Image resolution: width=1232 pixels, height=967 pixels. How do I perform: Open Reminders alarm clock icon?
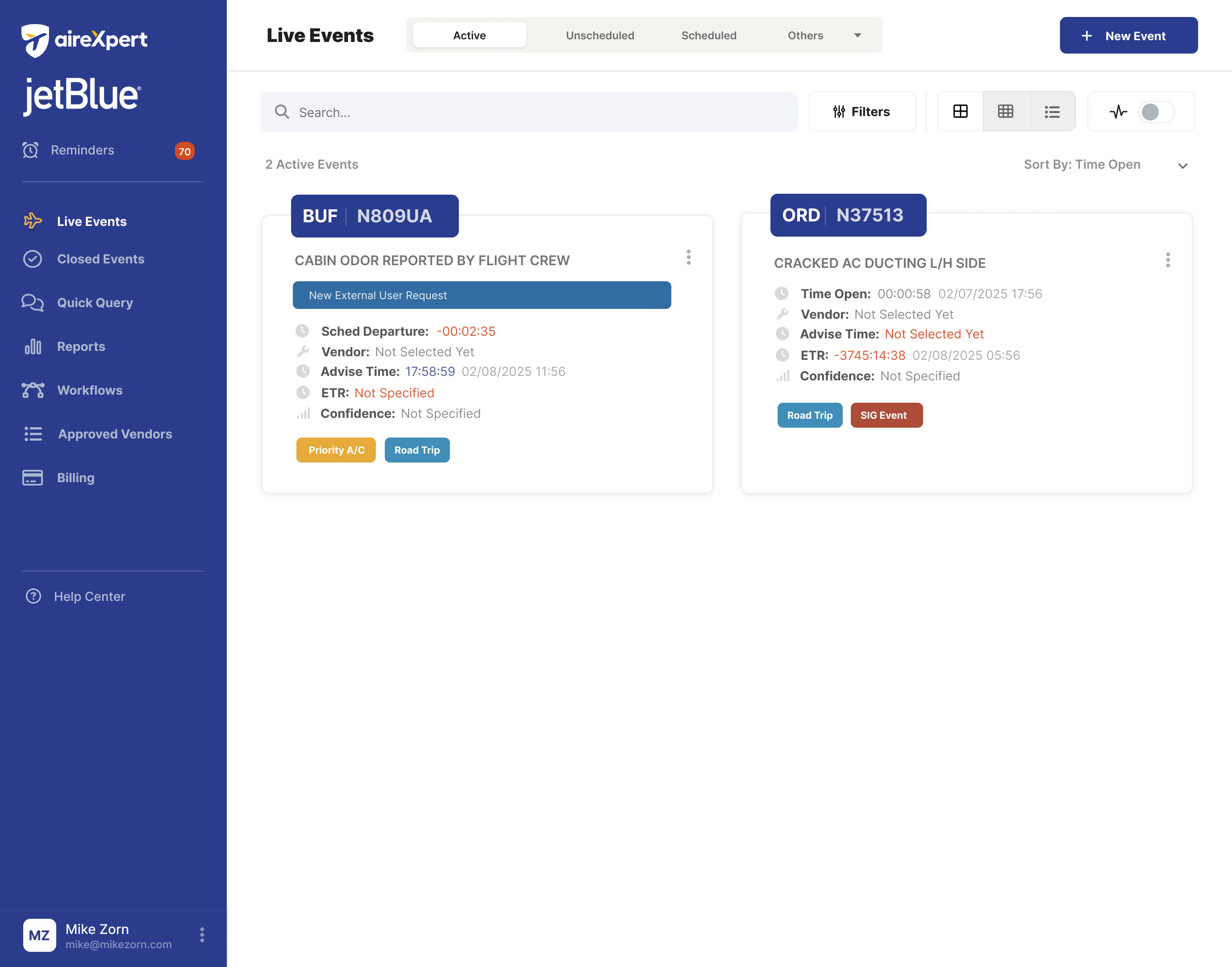coord(30,150)
